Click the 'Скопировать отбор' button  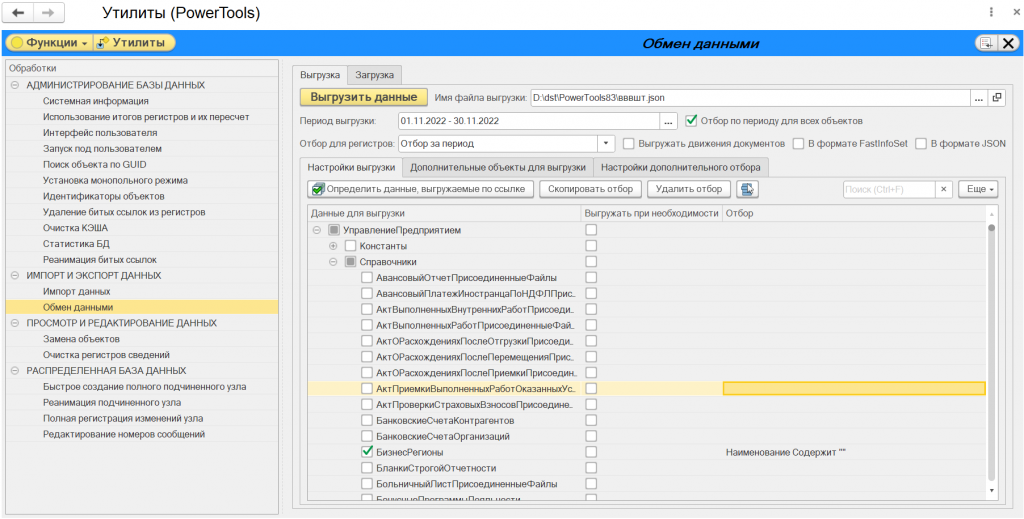click(591, 189)
